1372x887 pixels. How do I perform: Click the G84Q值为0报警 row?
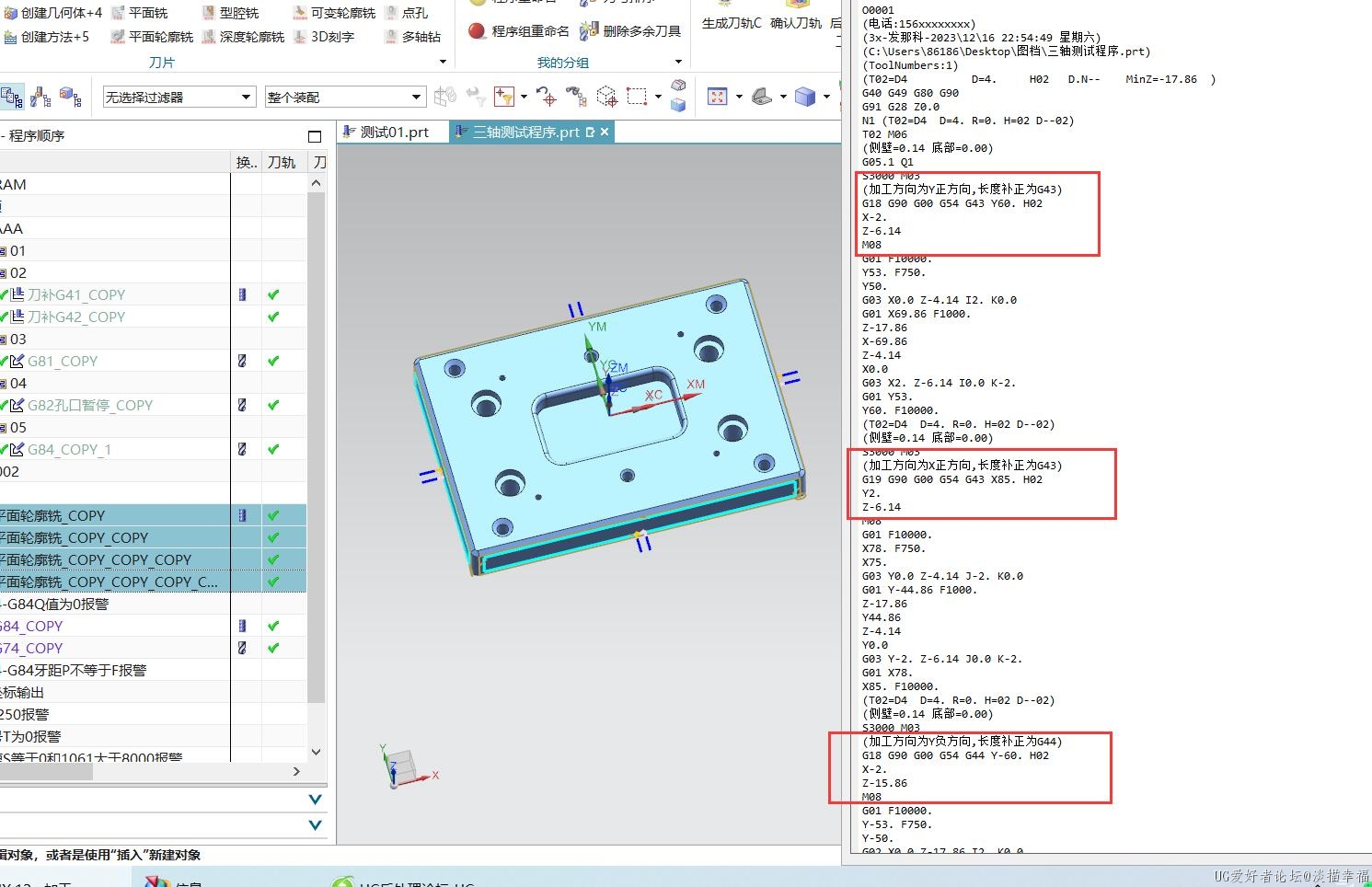tap(153, 604)
